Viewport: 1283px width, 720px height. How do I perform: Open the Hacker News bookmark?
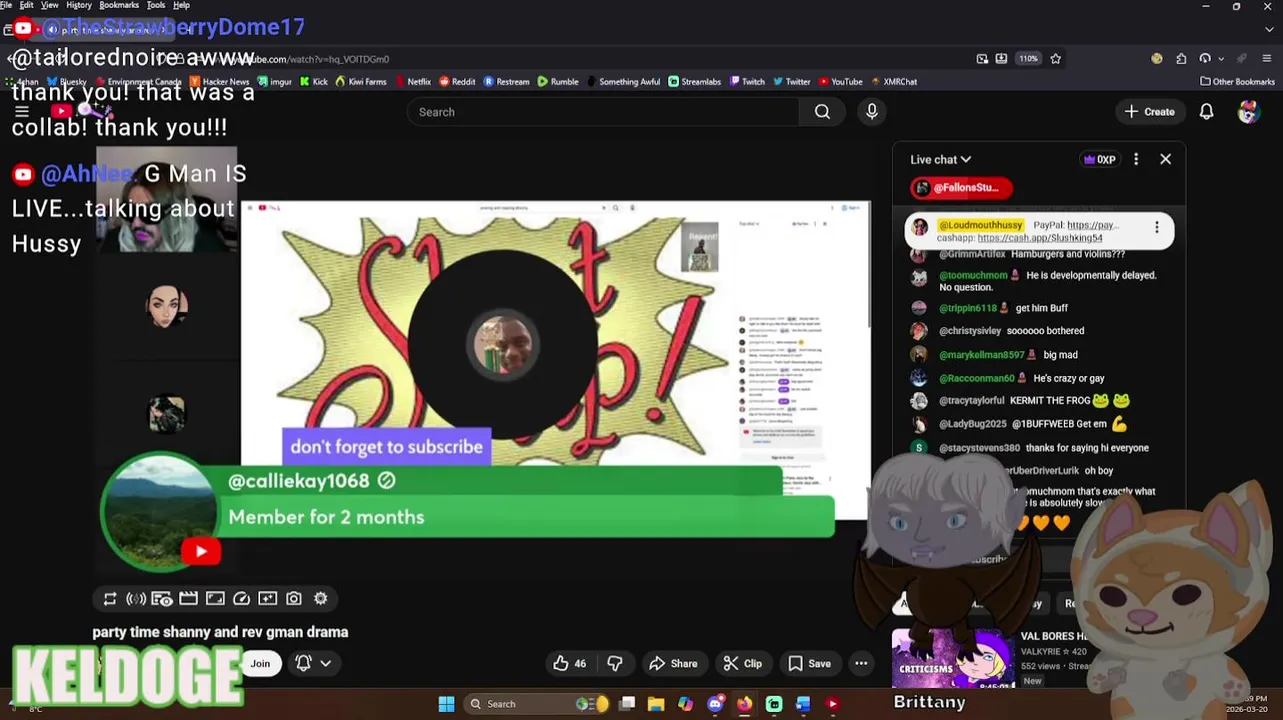pos(219,81)
